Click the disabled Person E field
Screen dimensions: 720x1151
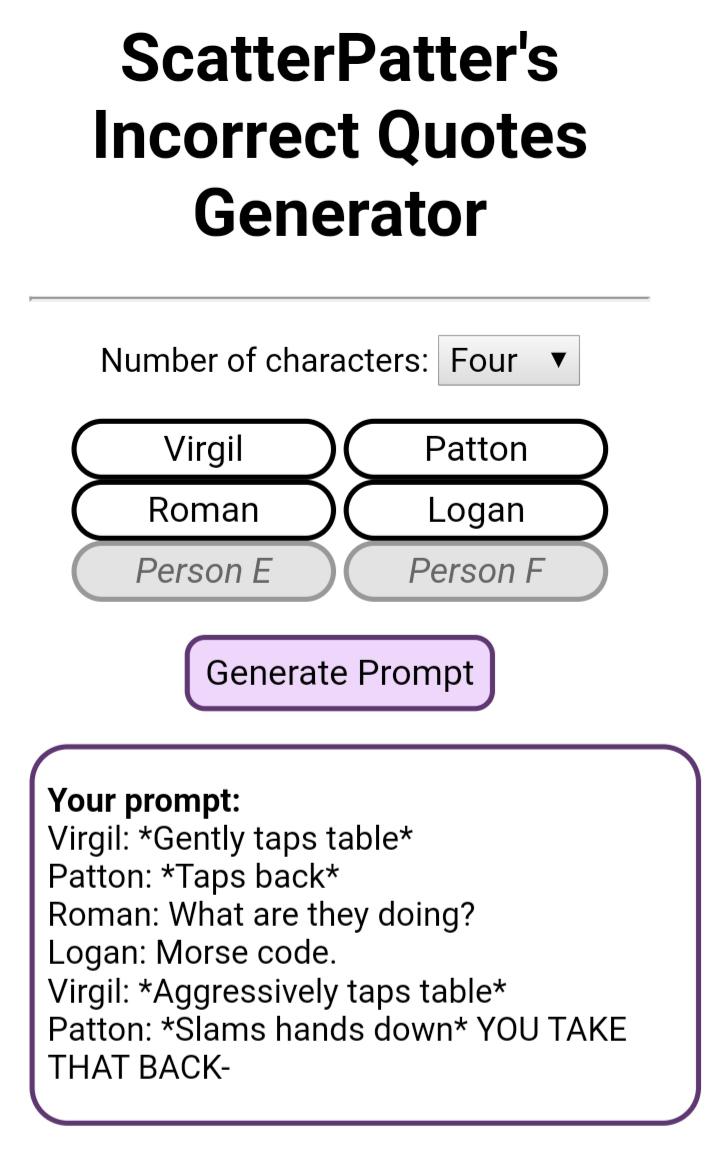tap(203, 571)
